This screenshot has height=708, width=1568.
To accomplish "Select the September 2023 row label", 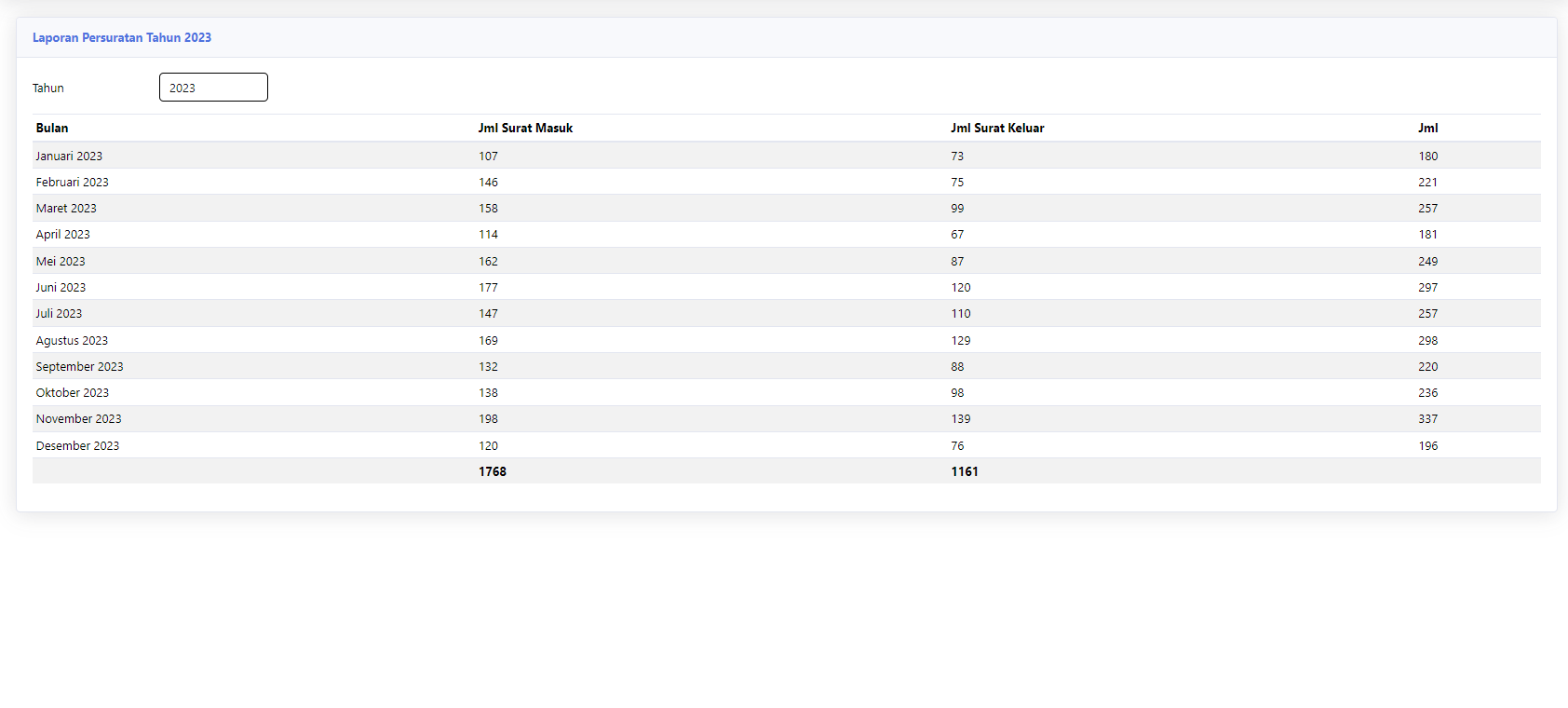I will pos(79,367).
